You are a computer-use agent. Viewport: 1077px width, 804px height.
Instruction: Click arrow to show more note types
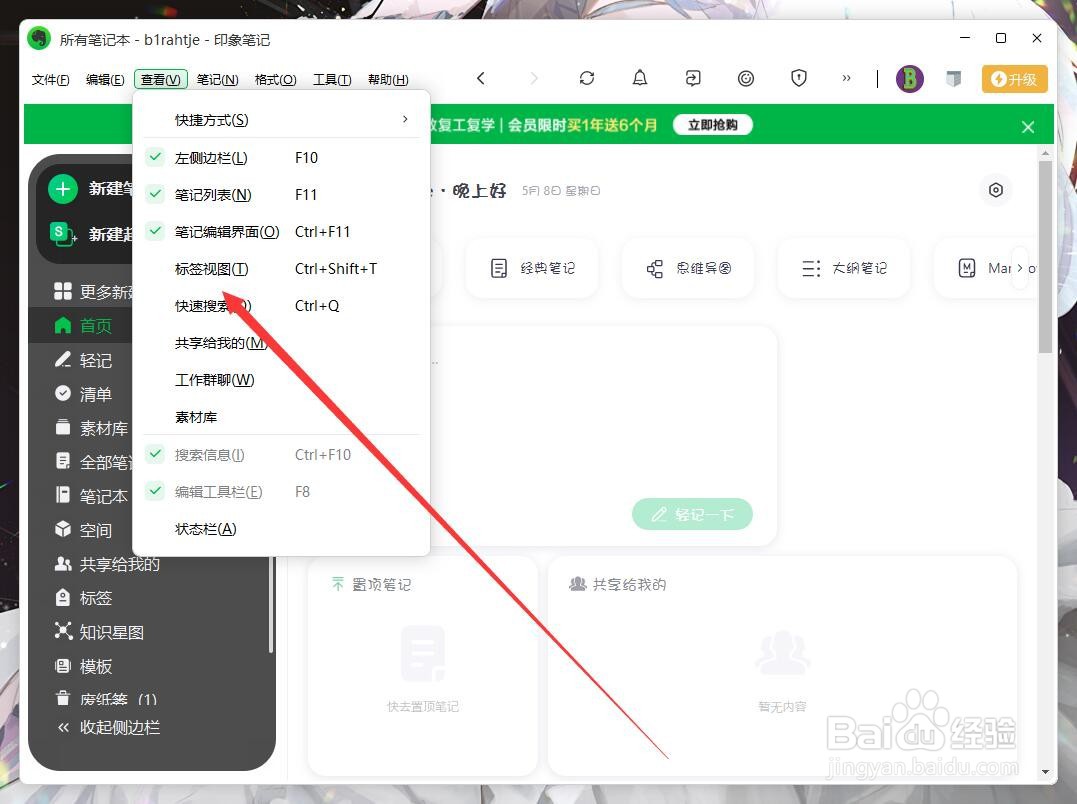pyautogui.click(x=1020, y=268)
